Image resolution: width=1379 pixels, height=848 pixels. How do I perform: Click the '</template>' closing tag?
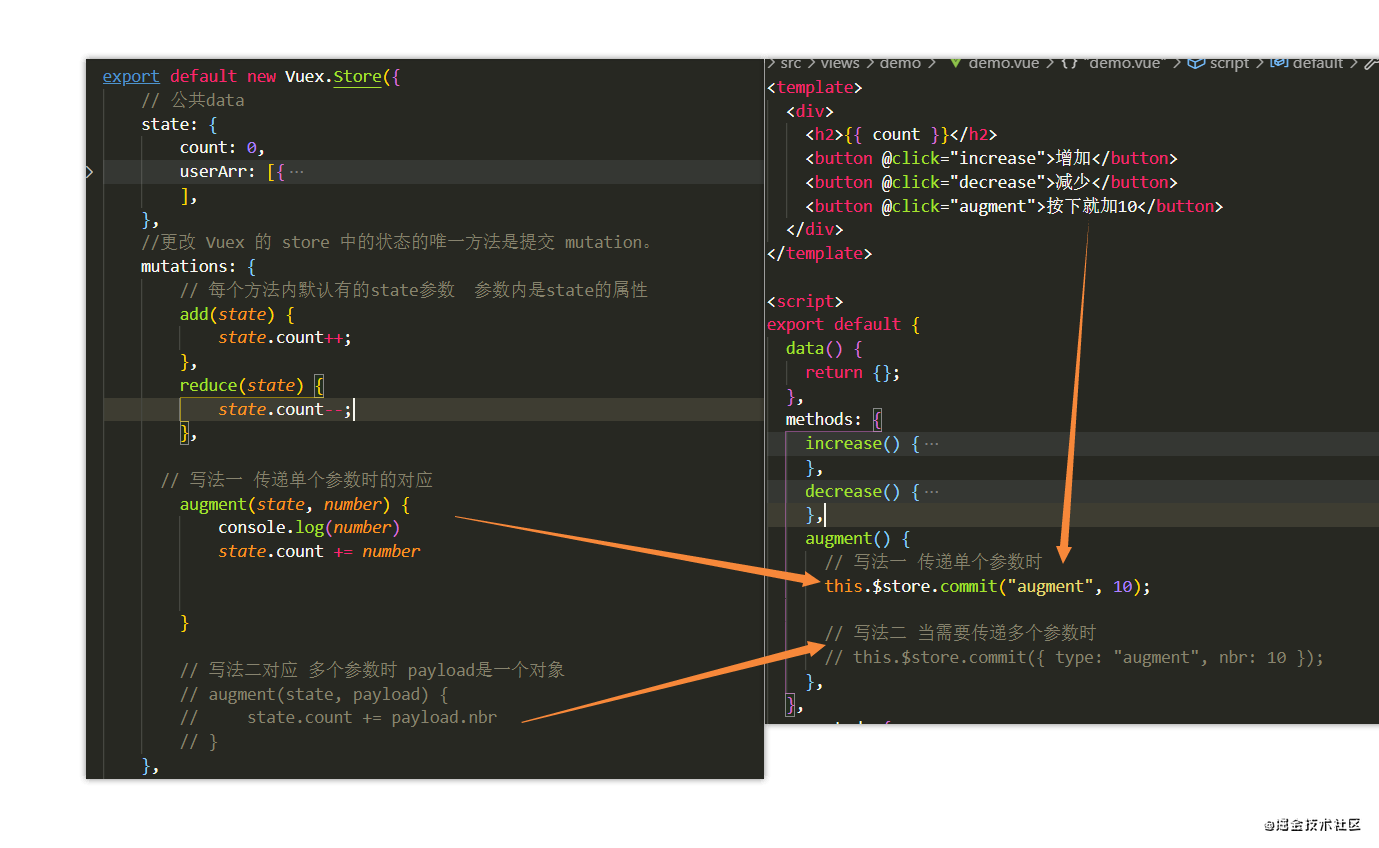pos(820,254)
